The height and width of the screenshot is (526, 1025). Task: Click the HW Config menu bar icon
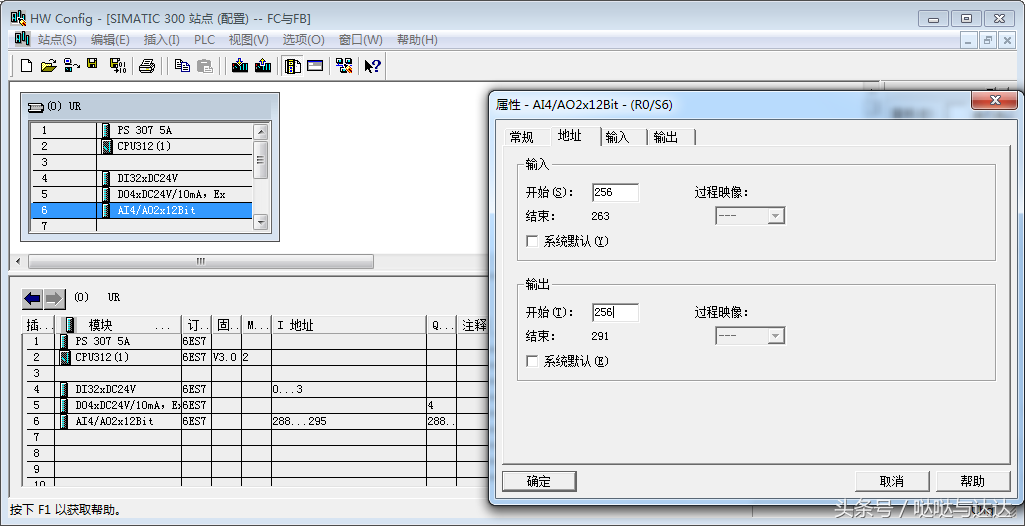22,39
